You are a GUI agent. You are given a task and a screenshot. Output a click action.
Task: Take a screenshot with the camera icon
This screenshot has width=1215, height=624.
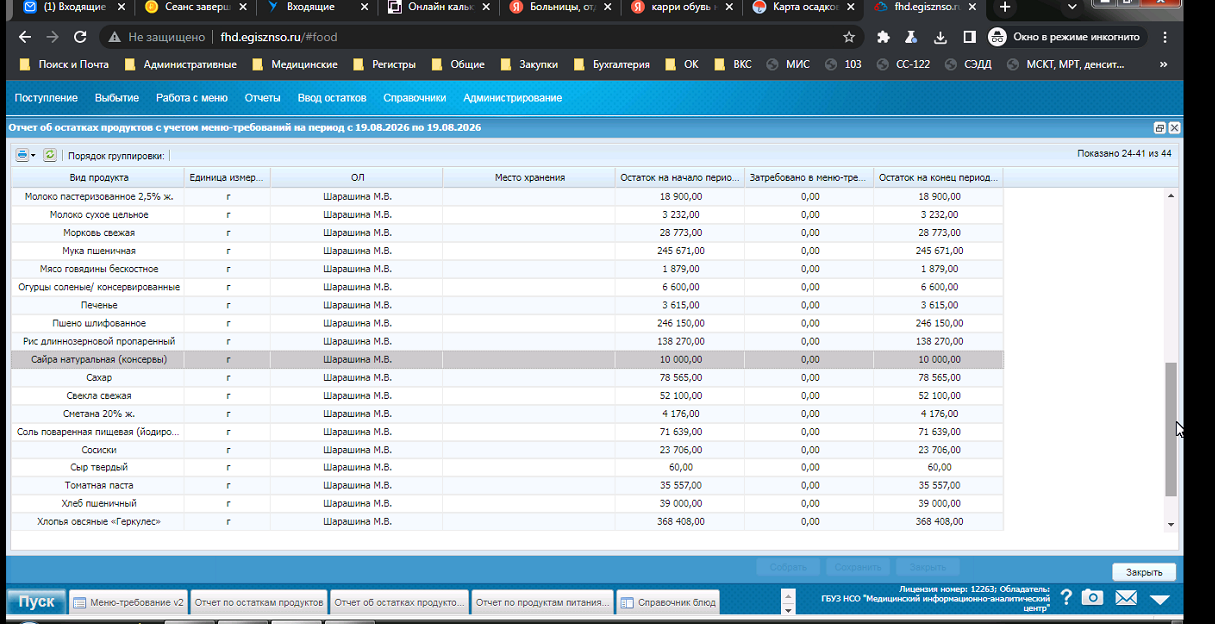click(1093, 598)
